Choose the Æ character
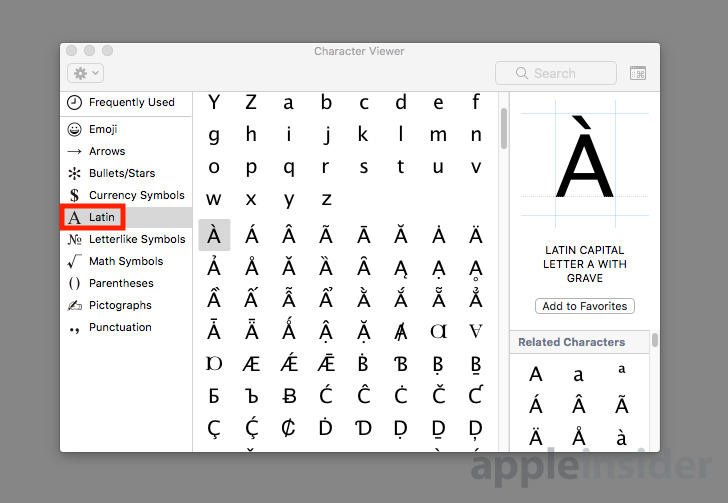Image resolution: width=728 pixels, height=503 pixels. tap(251, 364)
